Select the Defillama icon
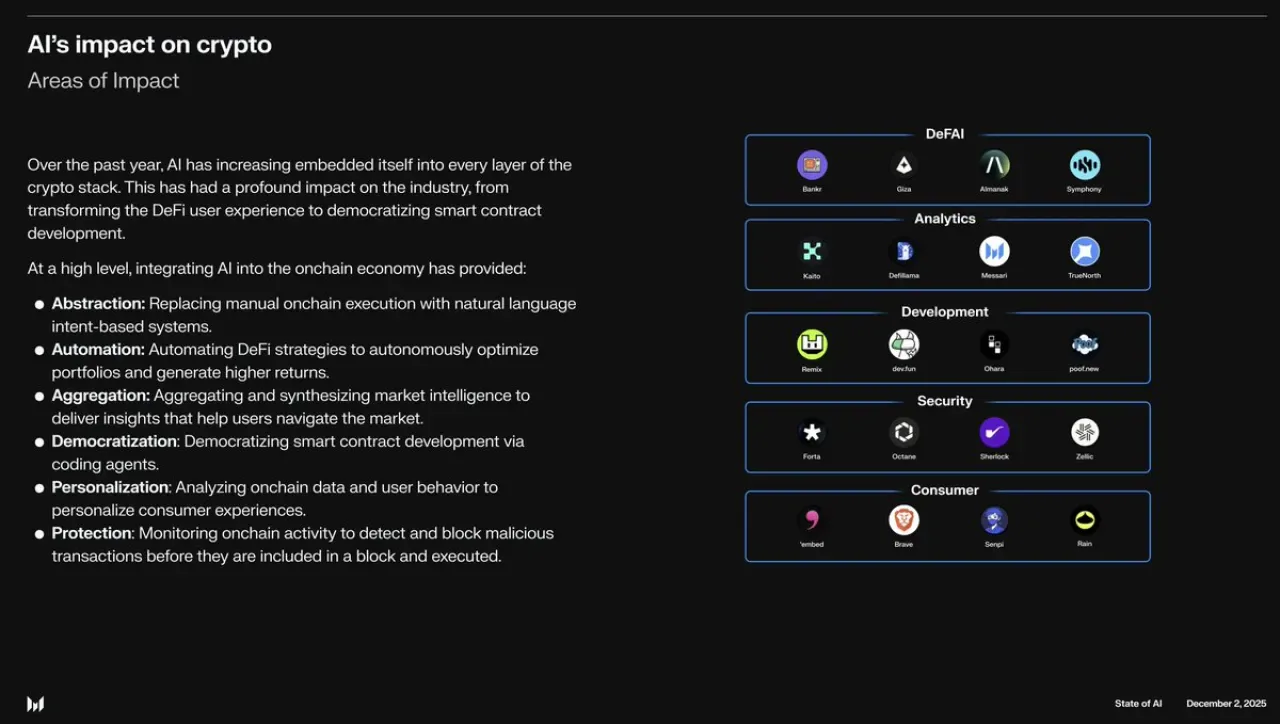Screen dimensions: 1280x724 pyautogui.click(x=904, y=251)
